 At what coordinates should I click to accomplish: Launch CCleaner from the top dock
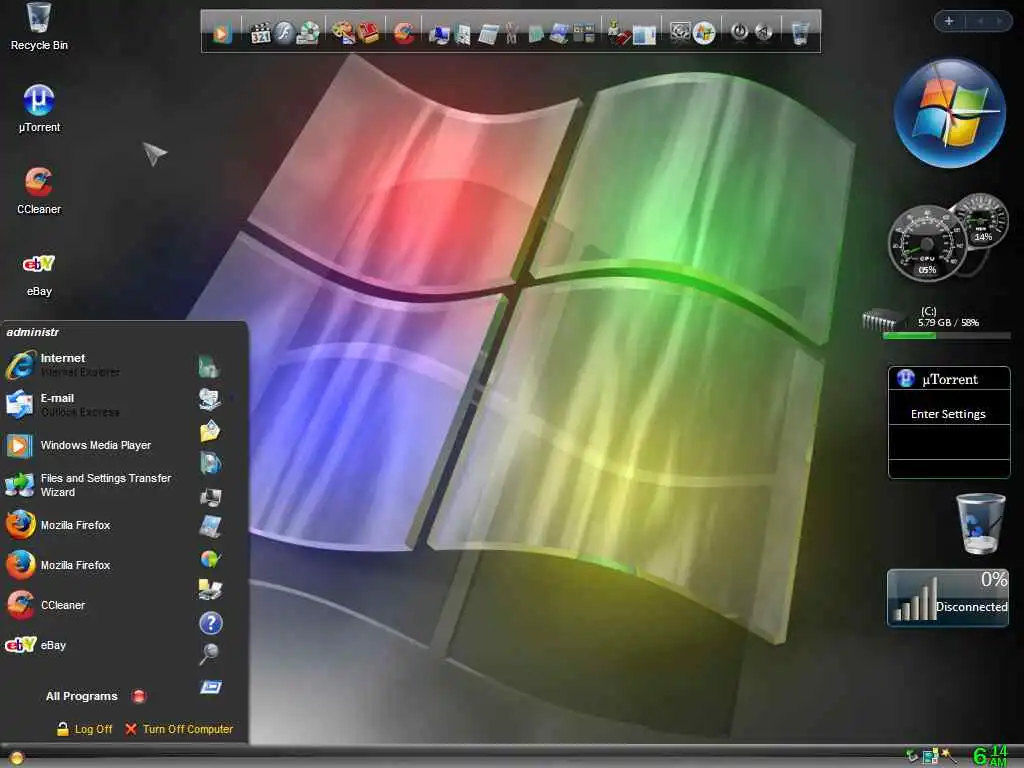[x=404, y=33]
